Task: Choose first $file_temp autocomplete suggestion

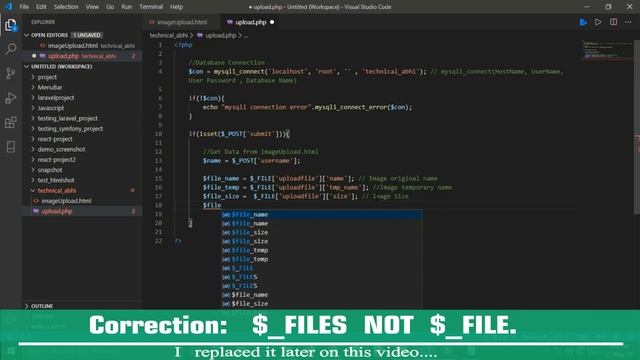Action: point(322,250)
